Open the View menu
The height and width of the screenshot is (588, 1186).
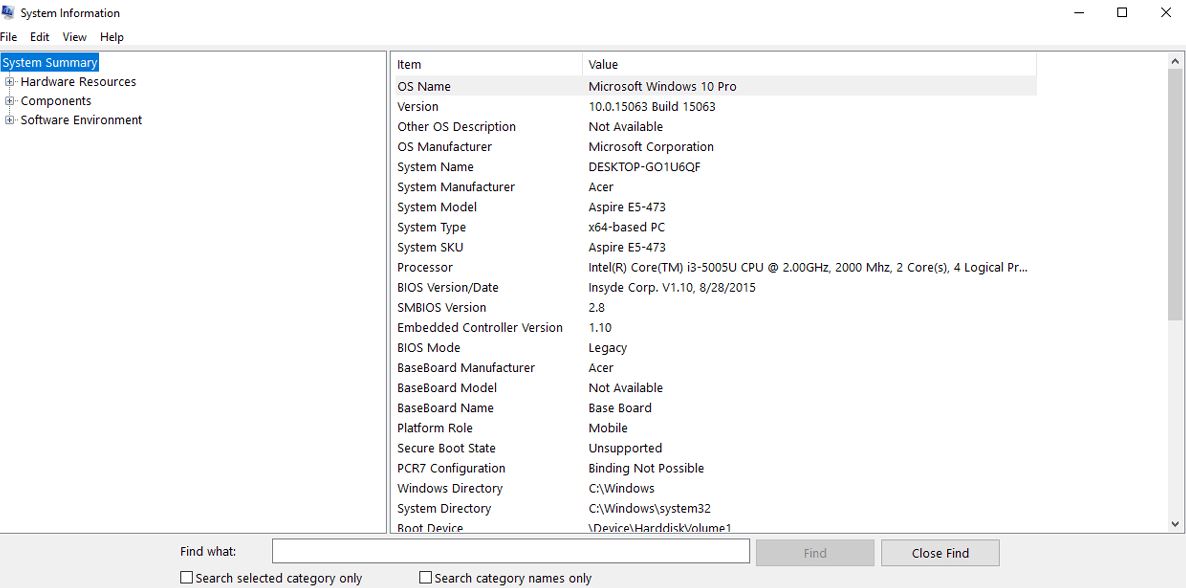point(74,37)
